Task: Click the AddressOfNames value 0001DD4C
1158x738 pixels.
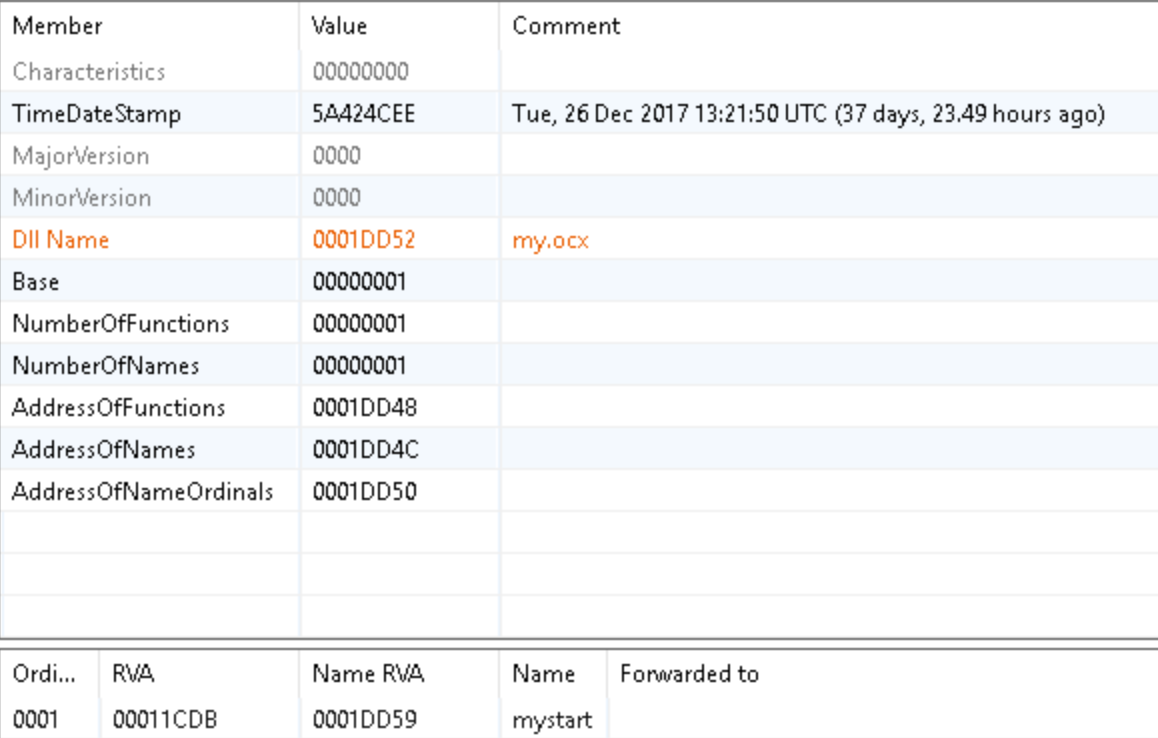Action: 365,450
